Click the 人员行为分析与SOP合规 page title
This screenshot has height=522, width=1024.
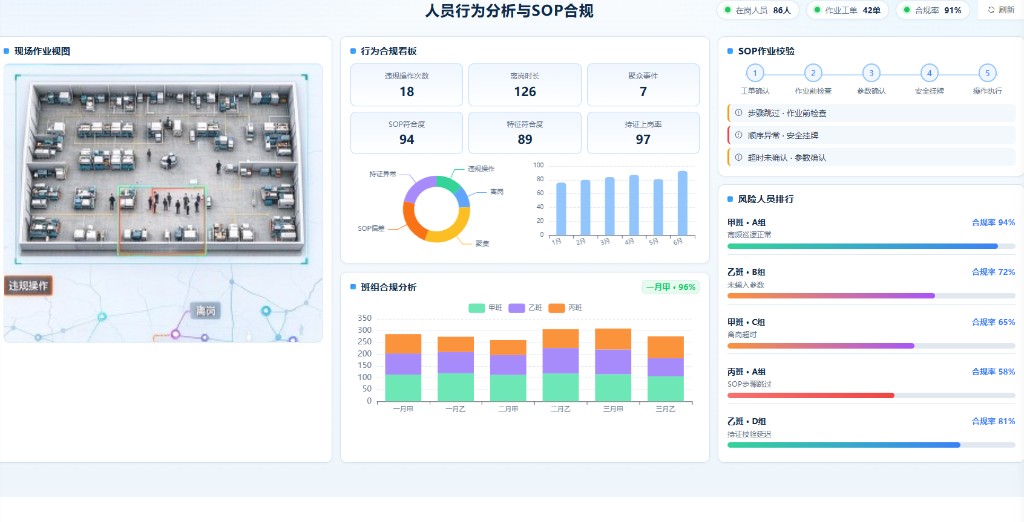click(509, 11)
